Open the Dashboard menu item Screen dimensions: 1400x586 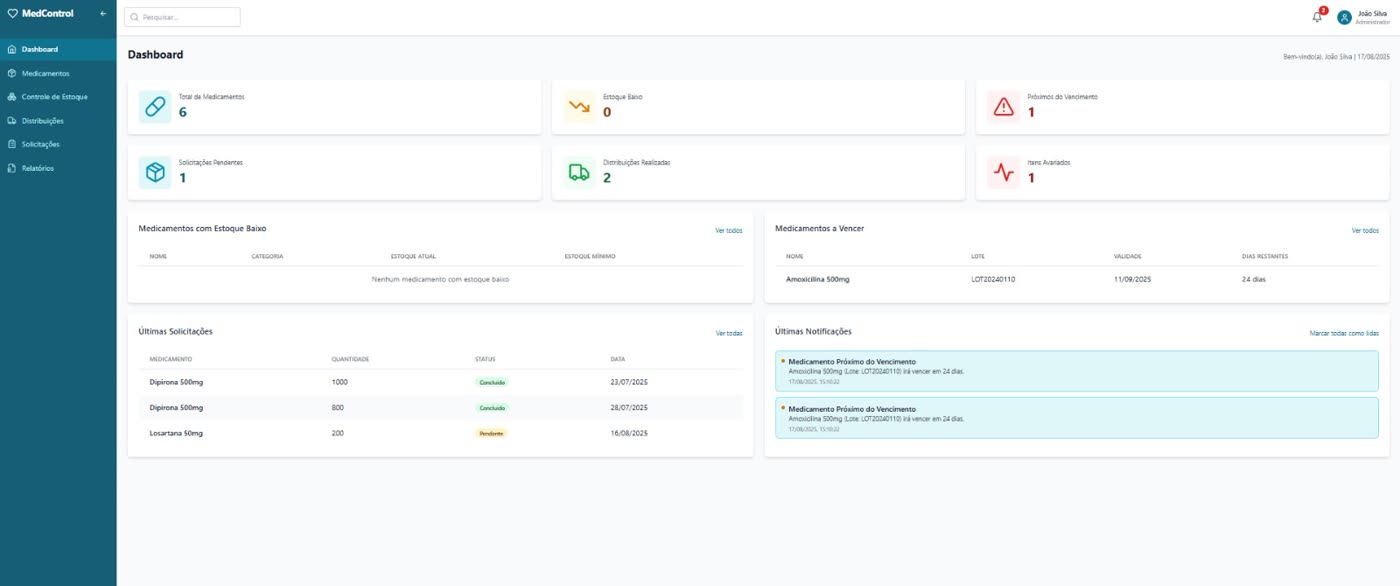click(58, 49)
